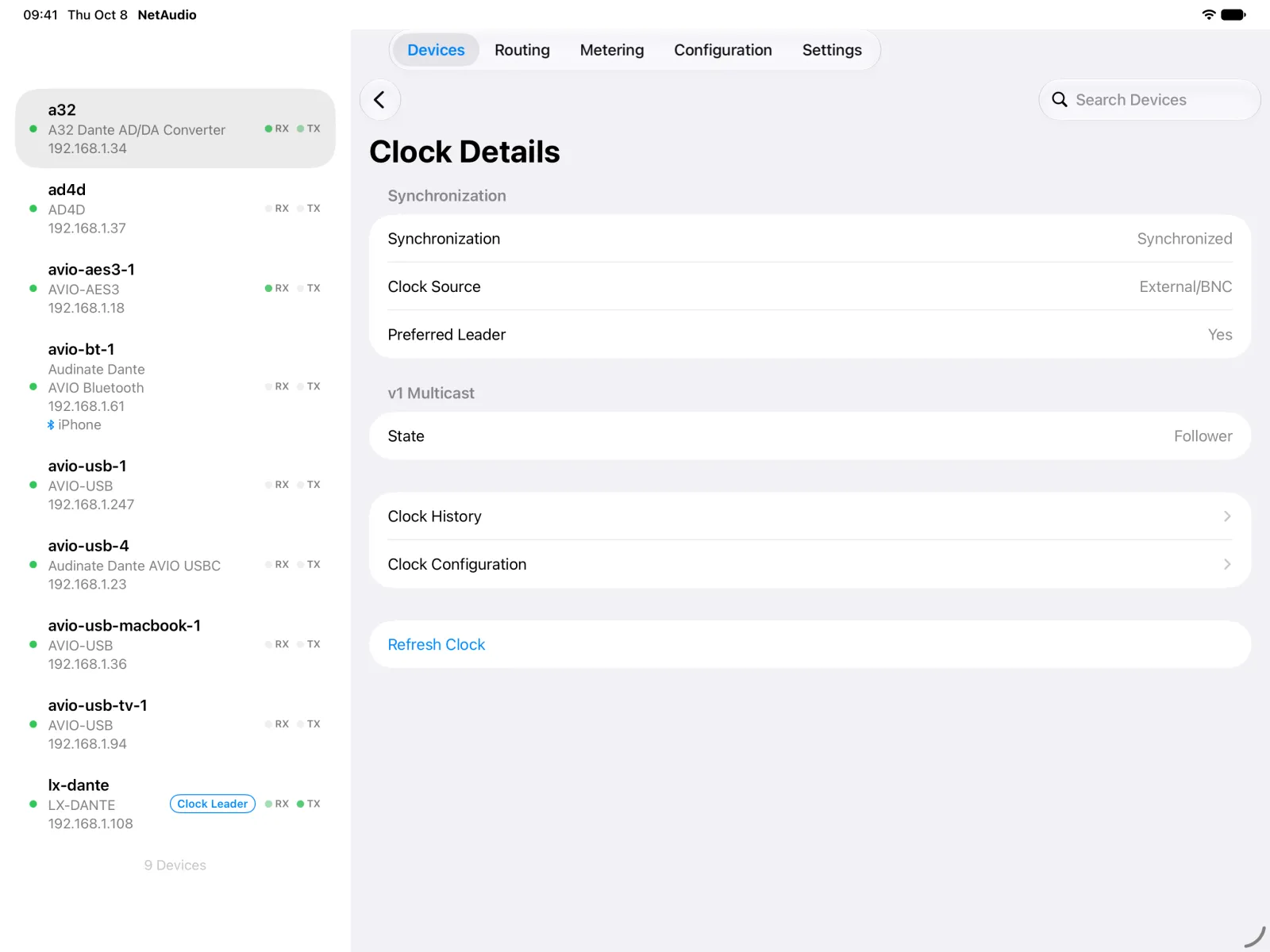Select the avio-bt-1 device
The width and height of the screenshot is (1270, 952).
coord(175,386)
